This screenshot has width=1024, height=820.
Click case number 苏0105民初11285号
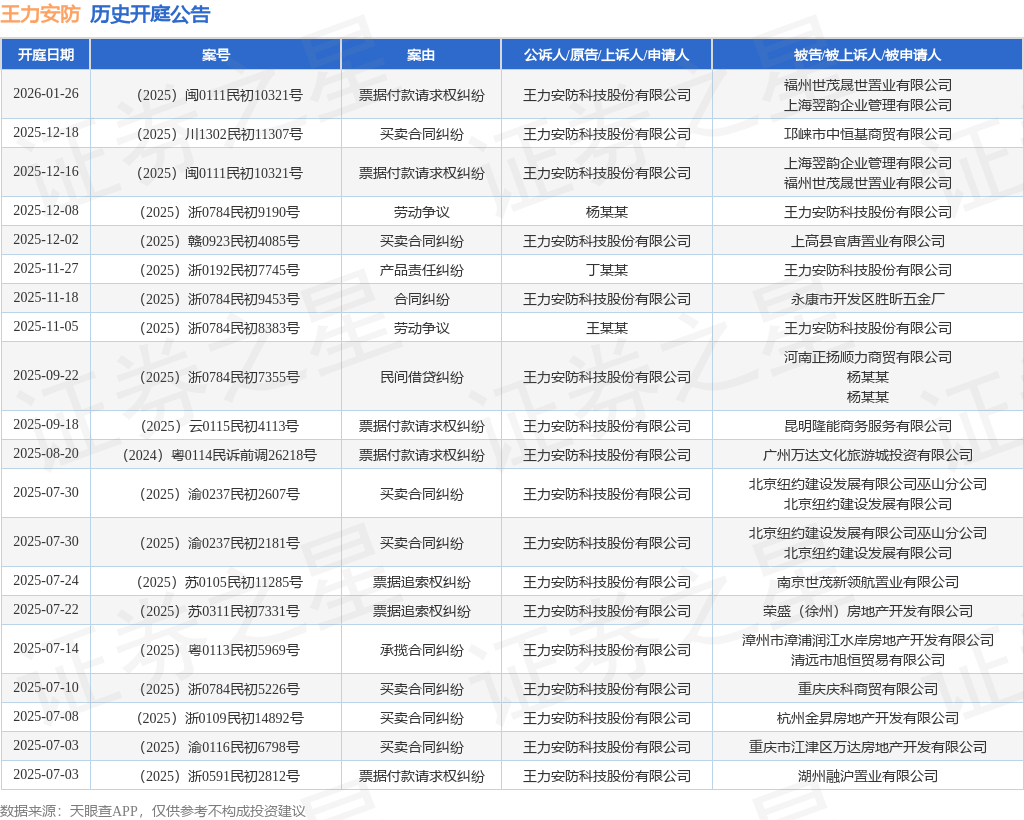click(219, 582)
